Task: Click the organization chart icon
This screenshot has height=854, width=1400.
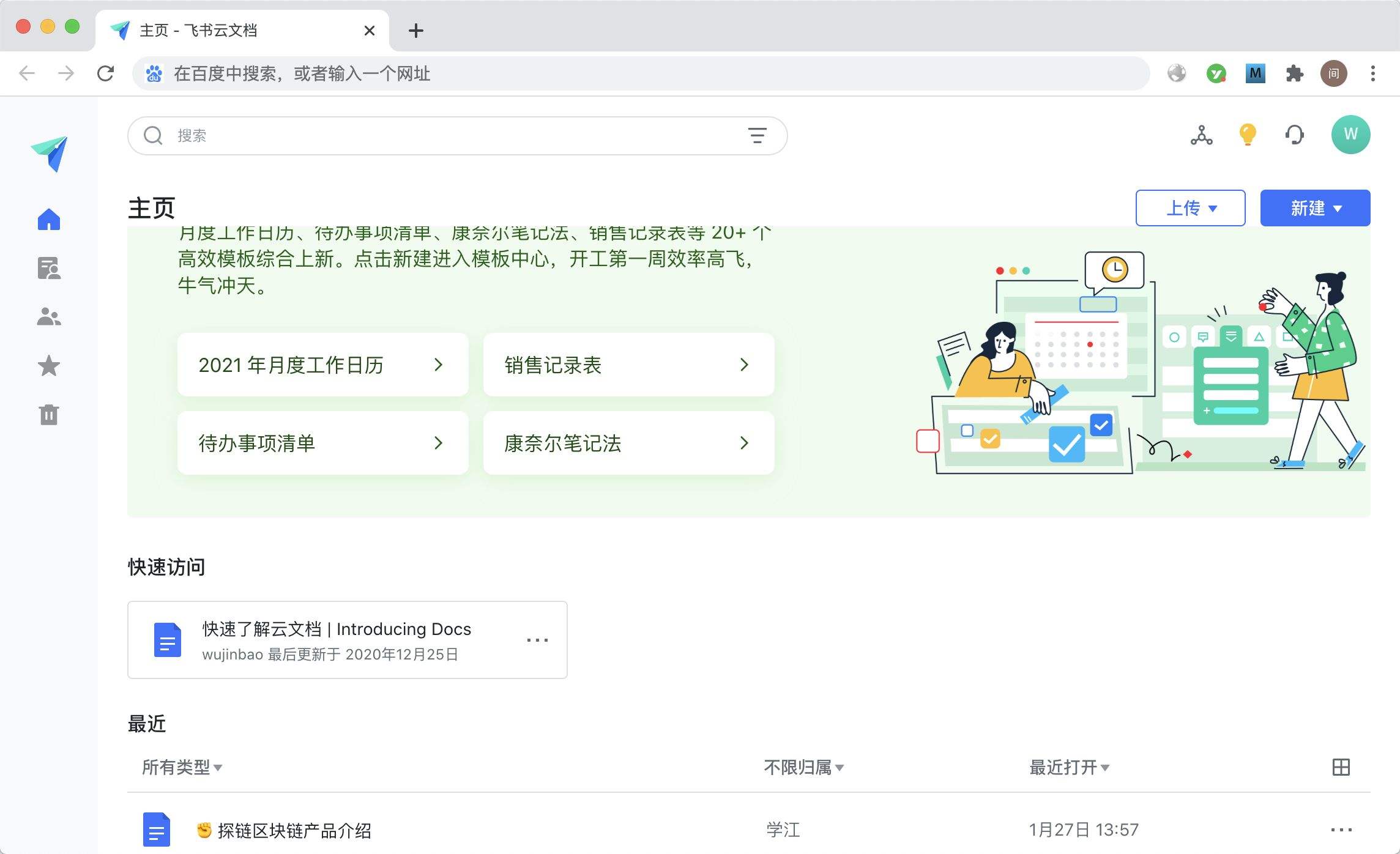Action: coord(1201,135)
